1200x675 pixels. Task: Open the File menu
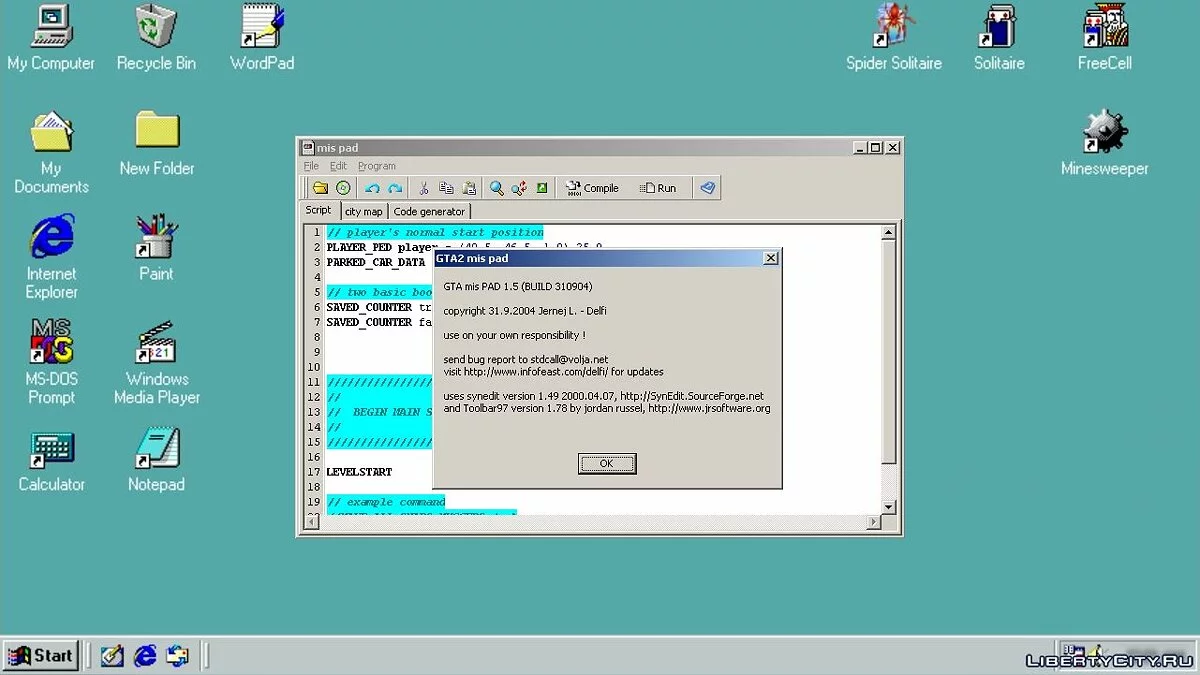(311, 166)
